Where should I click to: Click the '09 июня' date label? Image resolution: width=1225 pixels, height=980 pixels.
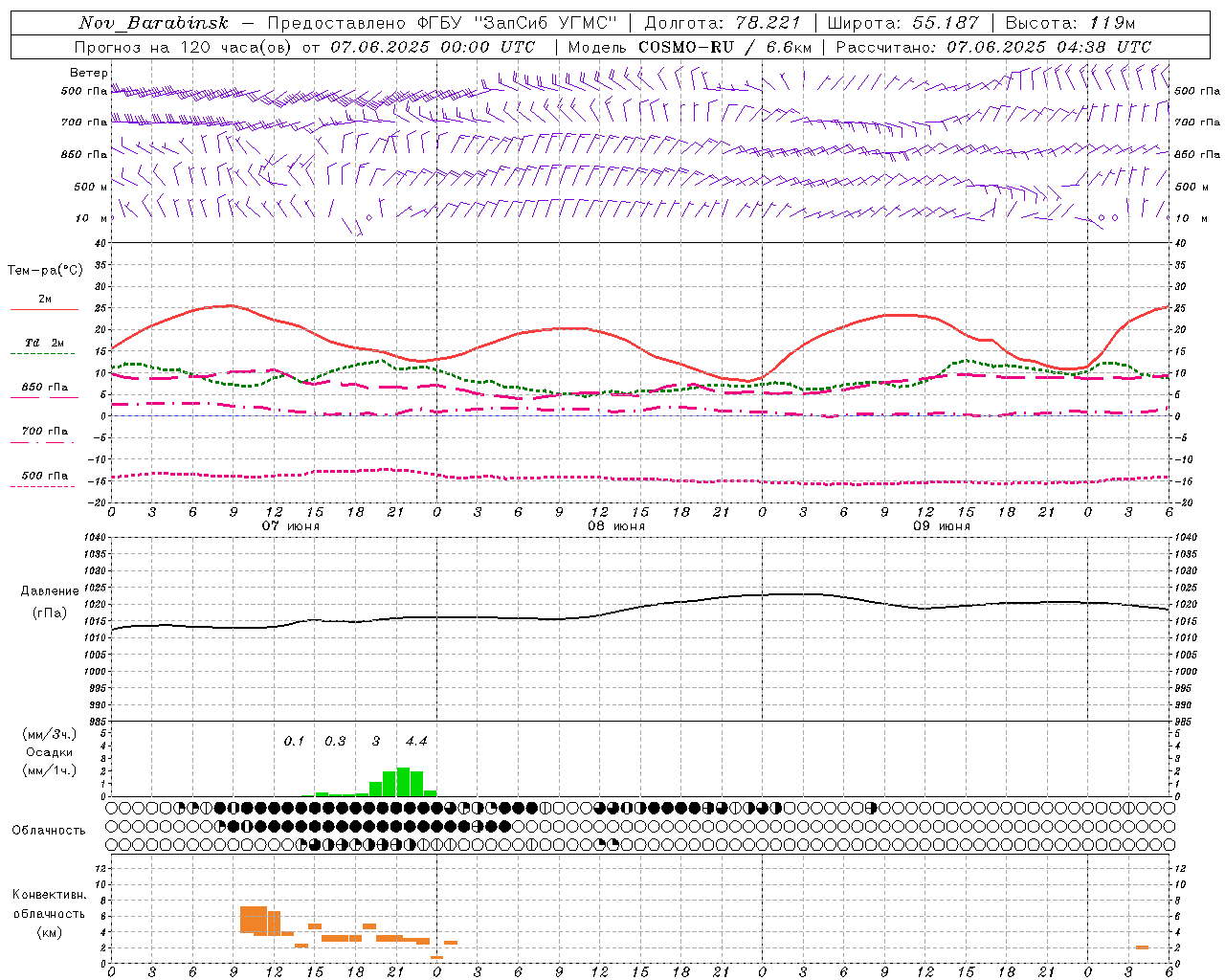pos(942,526)
